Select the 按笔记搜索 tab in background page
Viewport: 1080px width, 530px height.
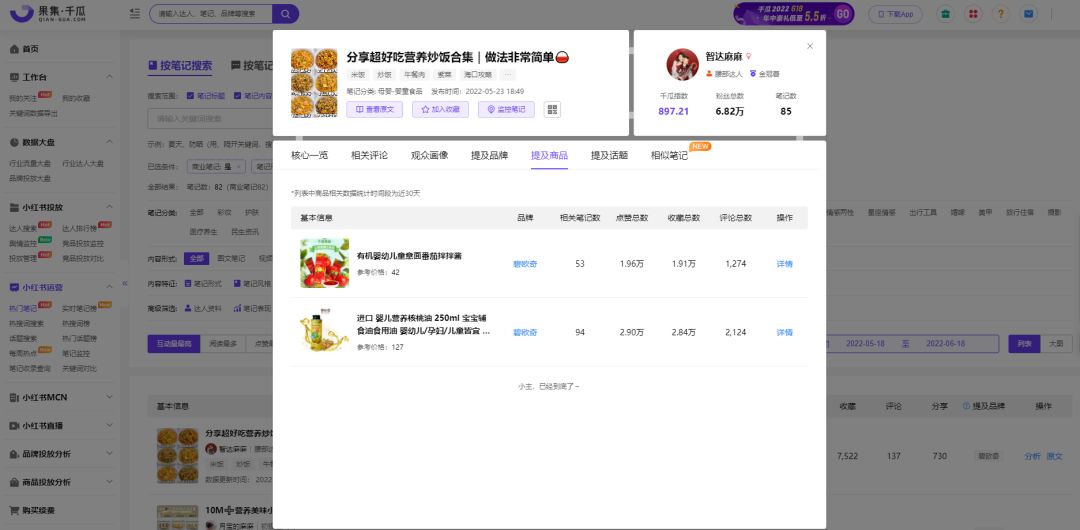pos(180,66)
